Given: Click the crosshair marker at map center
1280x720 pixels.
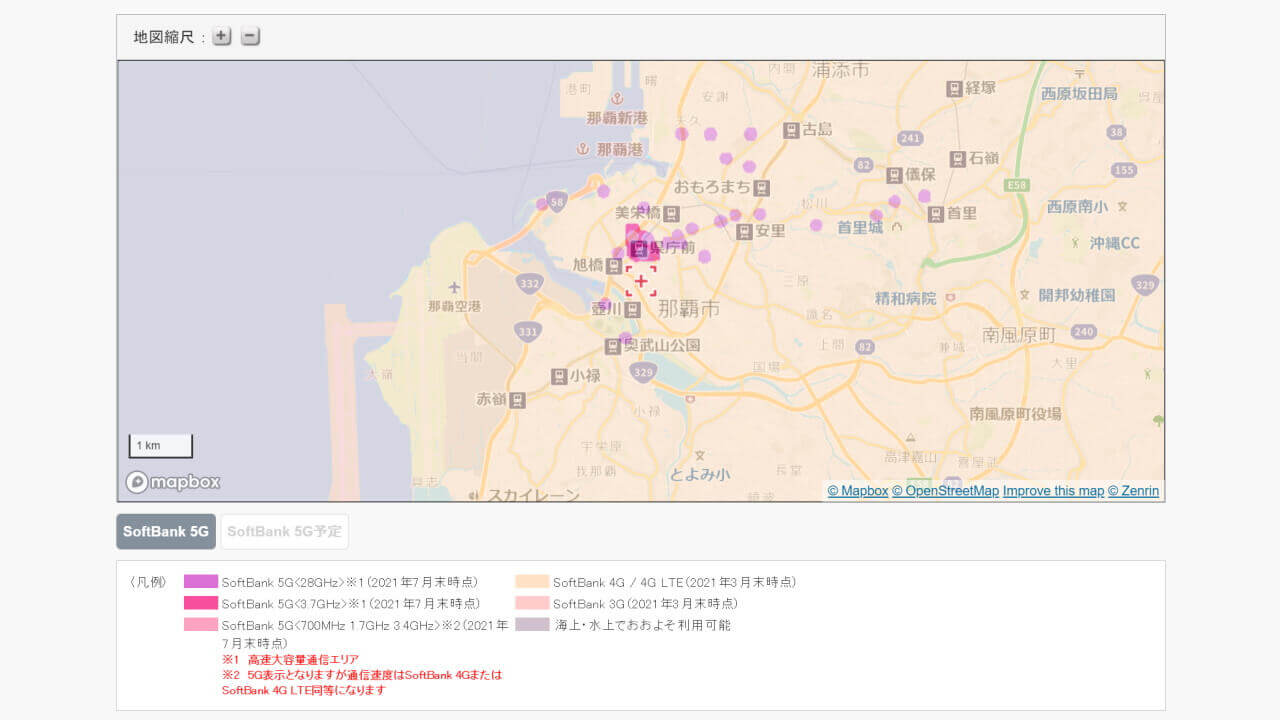Looking at the screenshot, I should (640, 281).
